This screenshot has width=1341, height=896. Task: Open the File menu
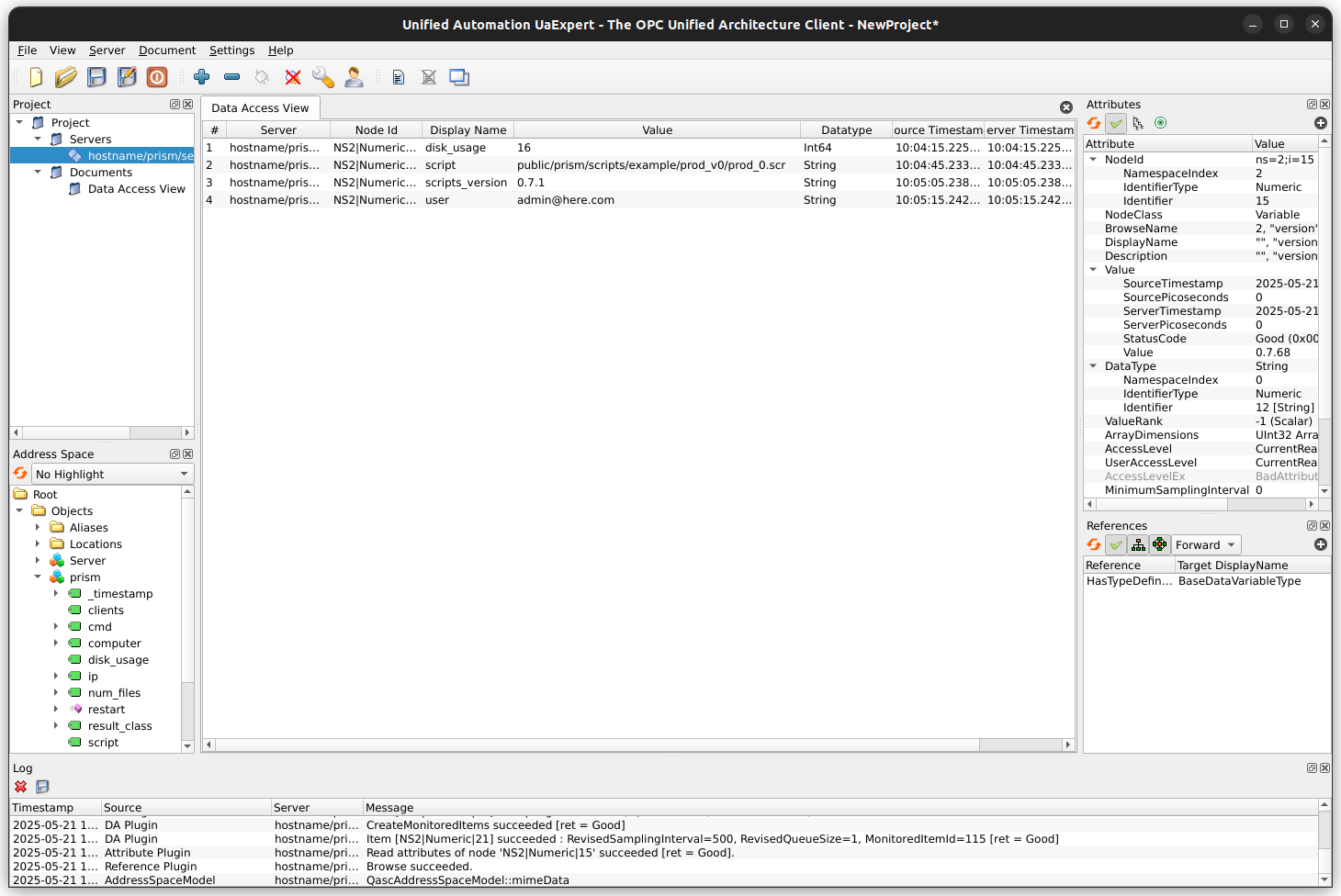[x=28, y=50]
